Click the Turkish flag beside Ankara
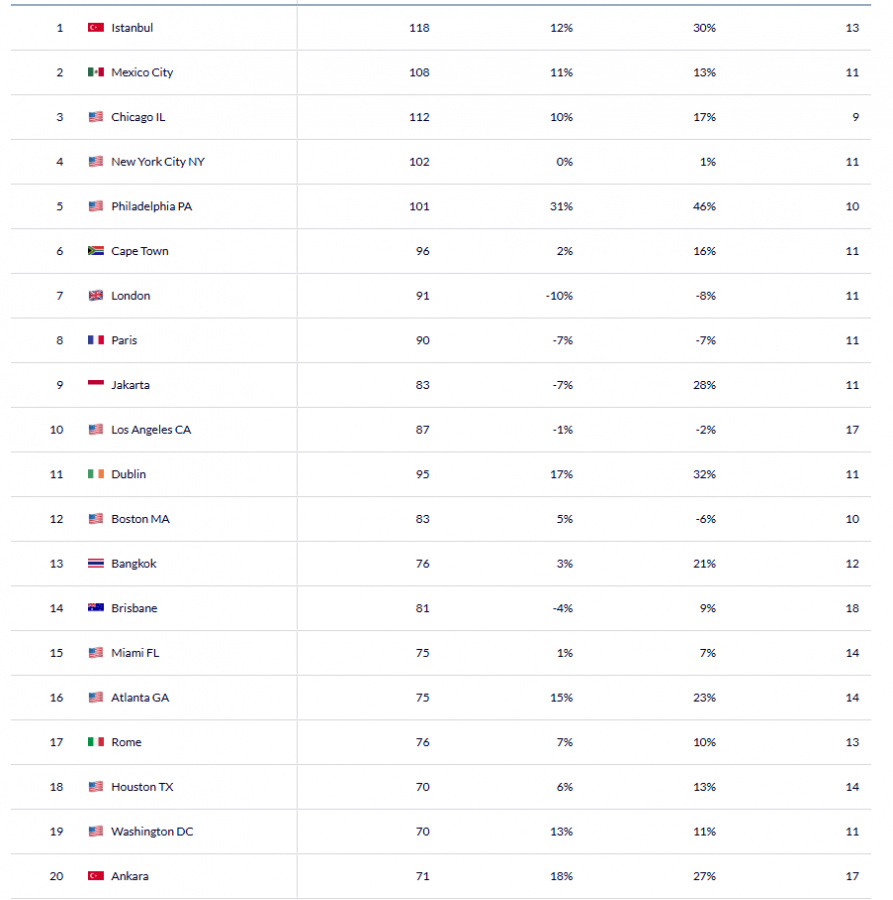The image size is (893, 900). click(x=96, y=876)
